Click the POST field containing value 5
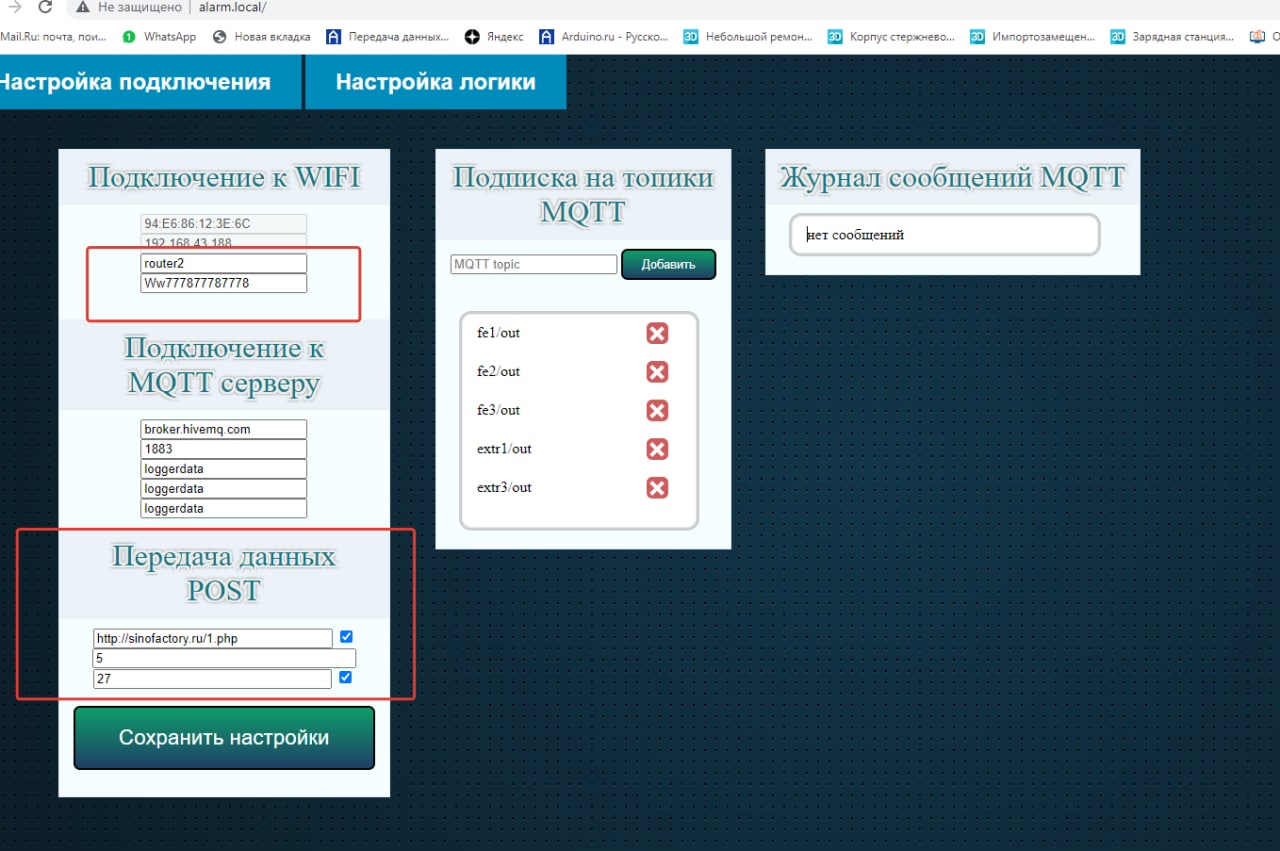The height and width of the screenshot is (851, 1280). [224, 658]
